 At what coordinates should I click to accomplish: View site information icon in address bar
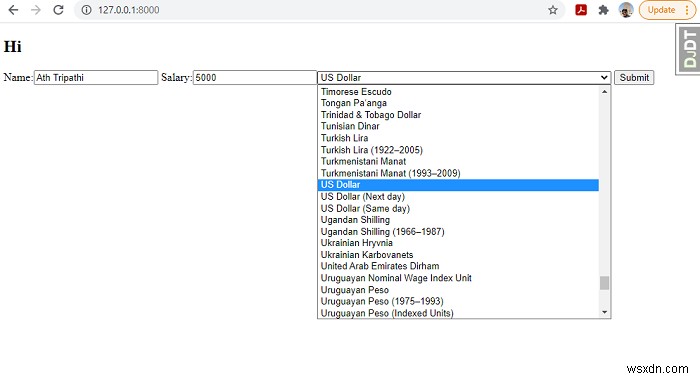(x=87, y=10)
